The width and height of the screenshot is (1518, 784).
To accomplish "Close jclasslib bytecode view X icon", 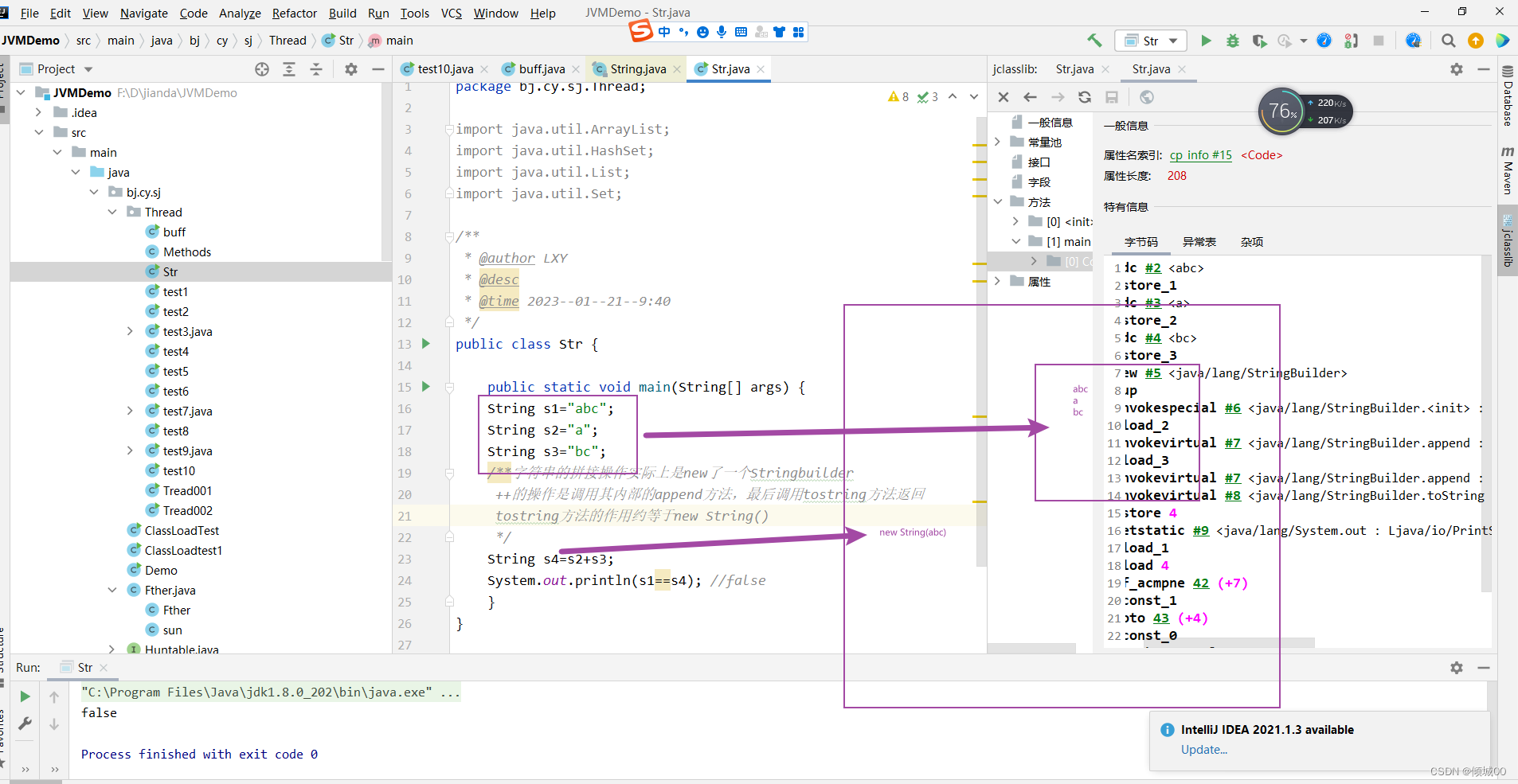I will tap(1004, 97).
